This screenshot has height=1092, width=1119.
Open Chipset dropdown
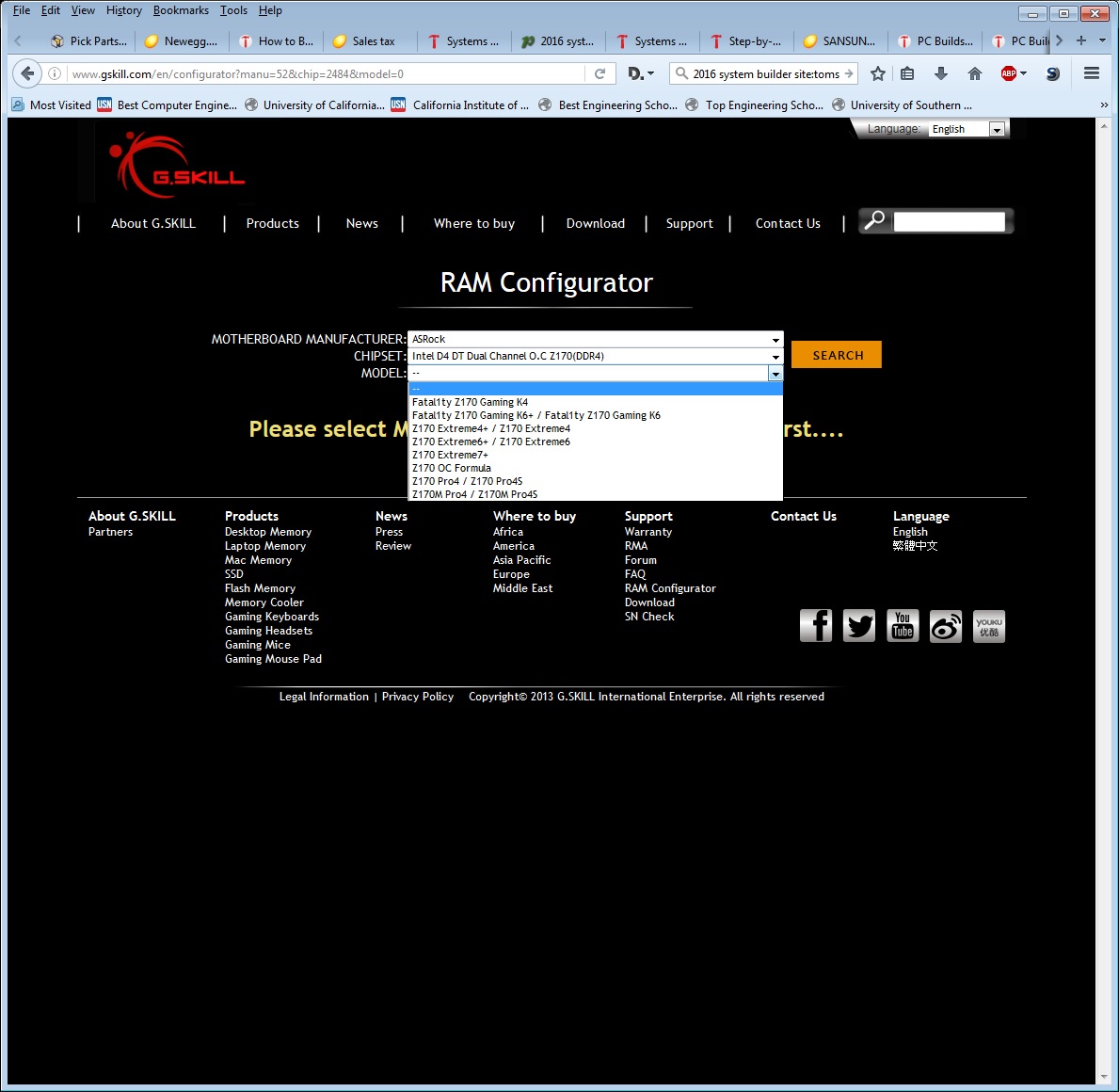595,356
